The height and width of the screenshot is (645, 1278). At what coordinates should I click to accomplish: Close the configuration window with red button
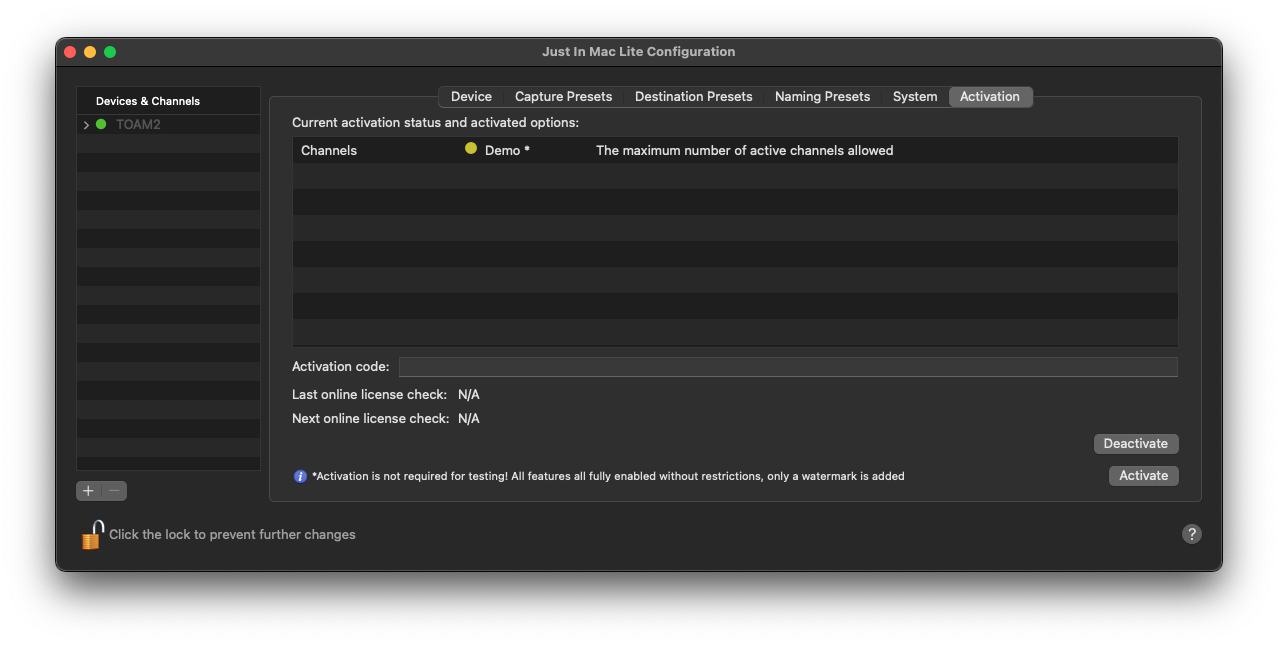[x=70, y=52]
